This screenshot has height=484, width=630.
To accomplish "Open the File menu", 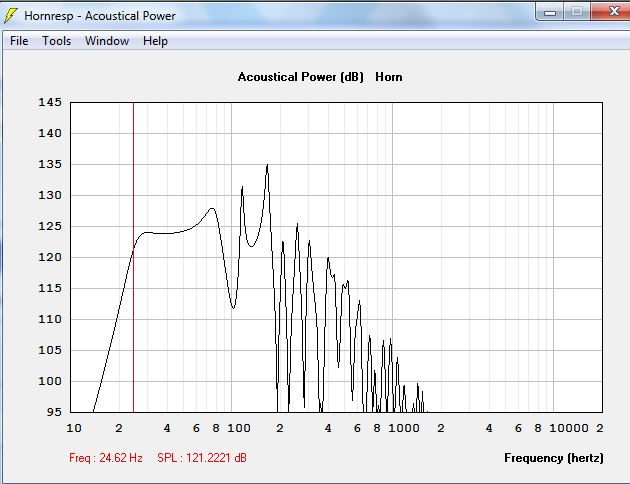I will pyautogui.click(x=19, y=41).
